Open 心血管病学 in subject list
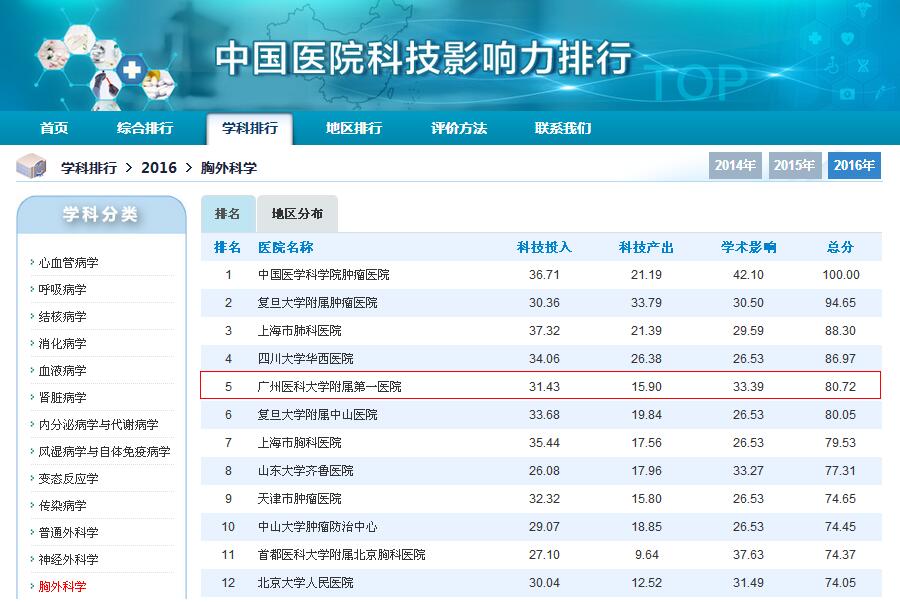Image resolution: width=900 pixels, height=602 pixels. [x=68, y=263]
